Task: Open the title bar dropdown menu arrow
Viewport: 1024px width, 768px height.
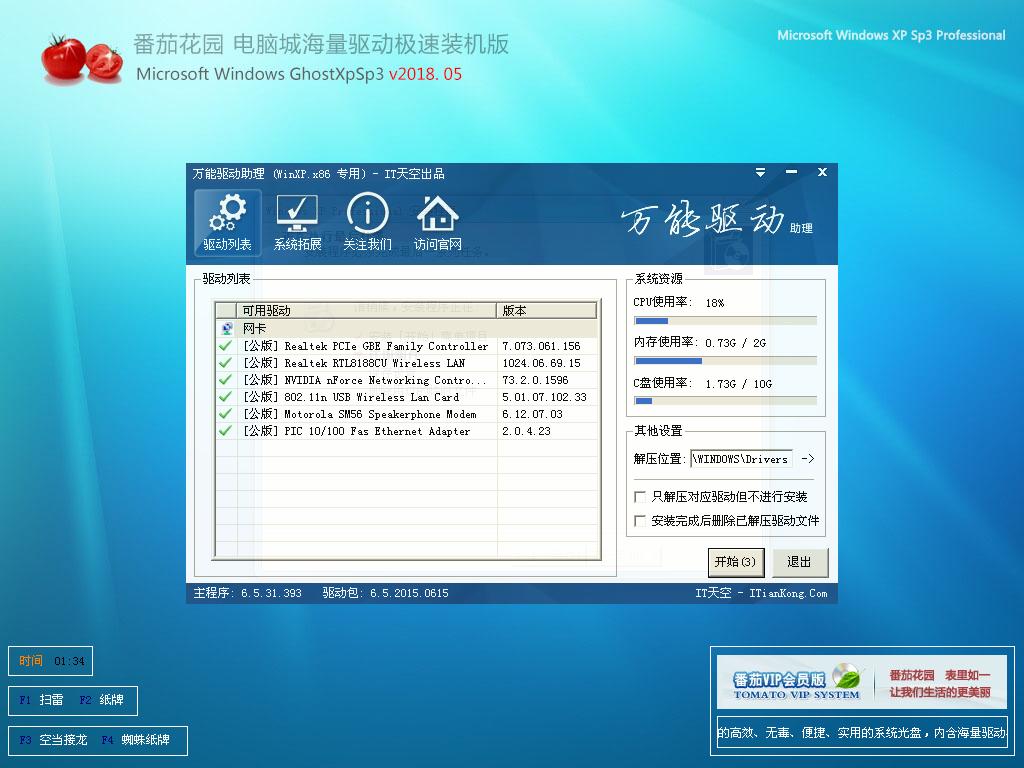Action: 760,172
